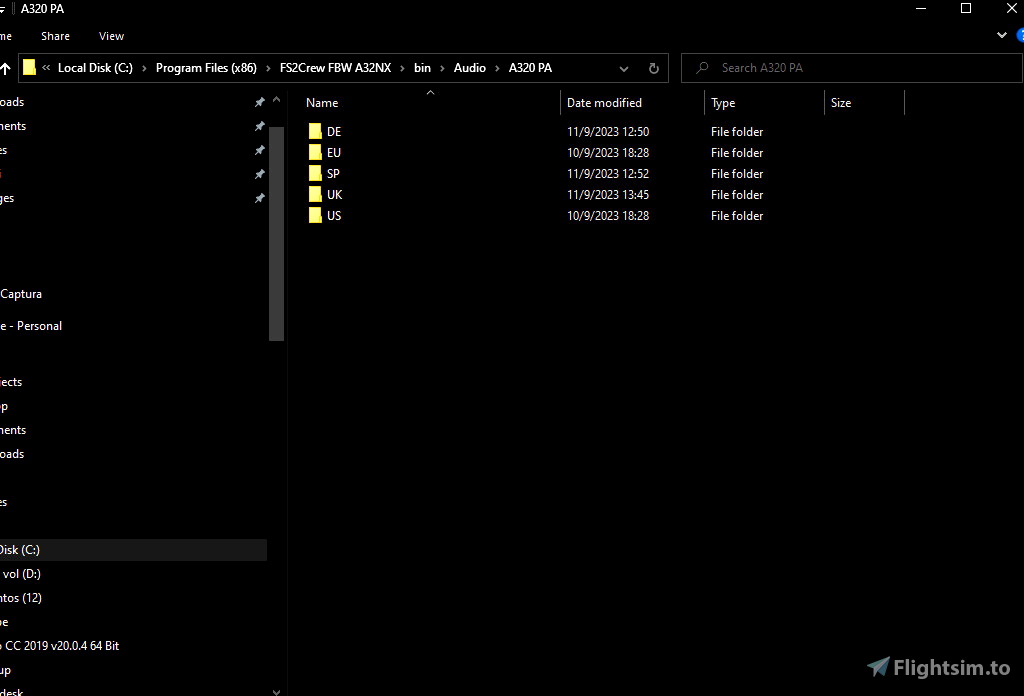Open the chevron after Local Disk (C:)

[x=144, y=68]
